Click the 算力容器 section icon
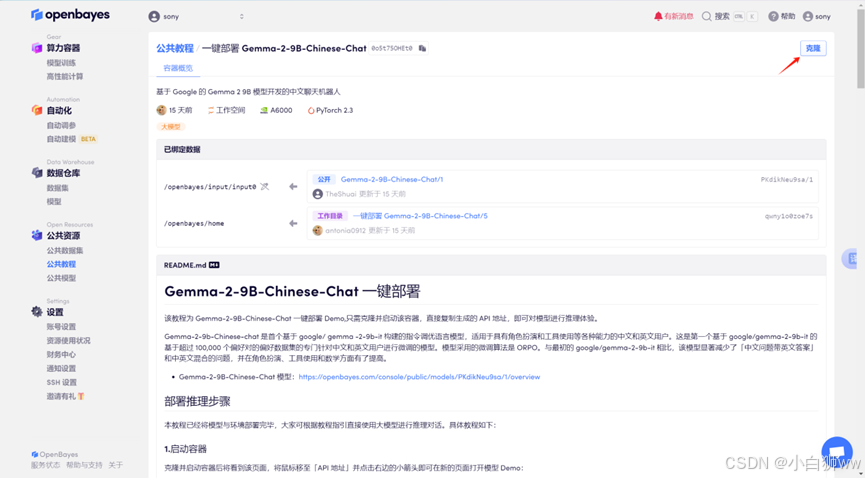This screenshot has width=865, height=478. [37, 48]
